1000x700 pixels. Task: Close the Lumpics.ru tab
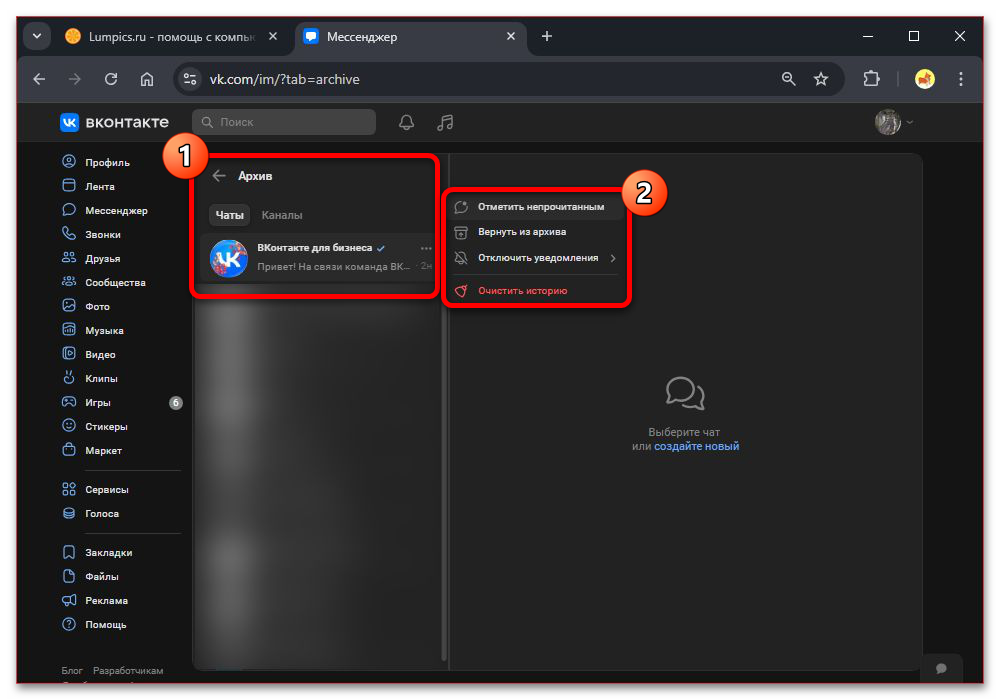coord(273,36)
